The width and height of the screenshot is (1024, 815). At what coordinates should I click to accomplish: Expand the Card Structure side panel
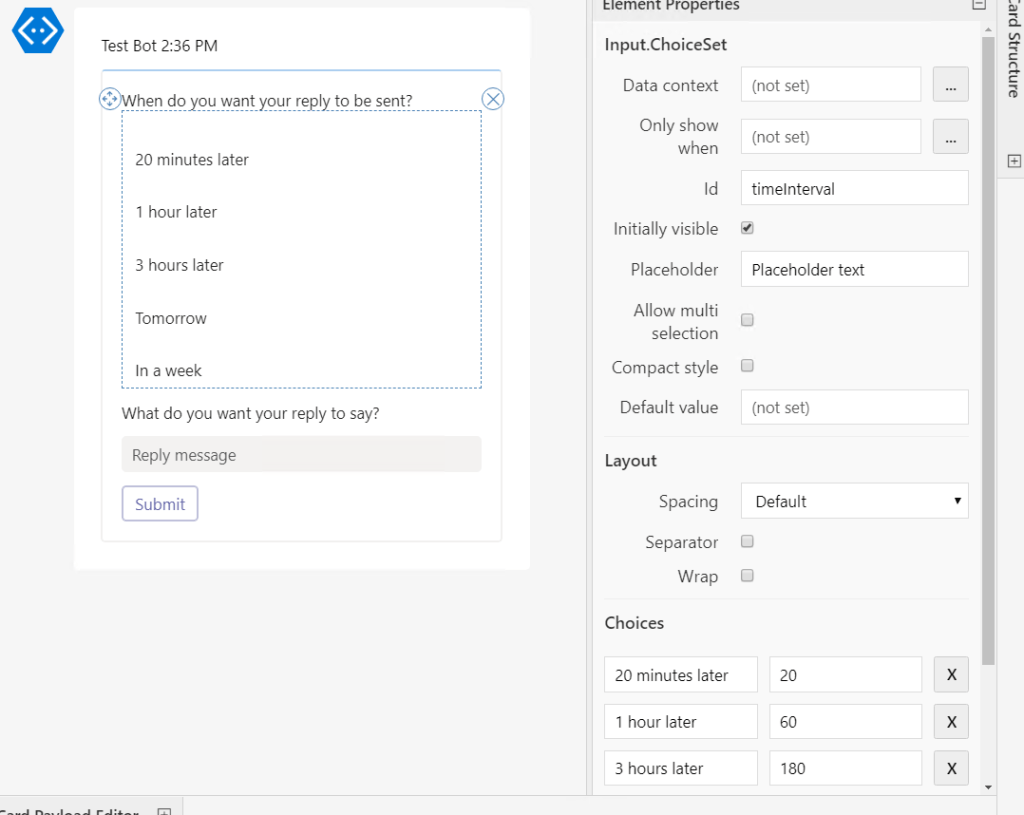[x=1013, y=161]
